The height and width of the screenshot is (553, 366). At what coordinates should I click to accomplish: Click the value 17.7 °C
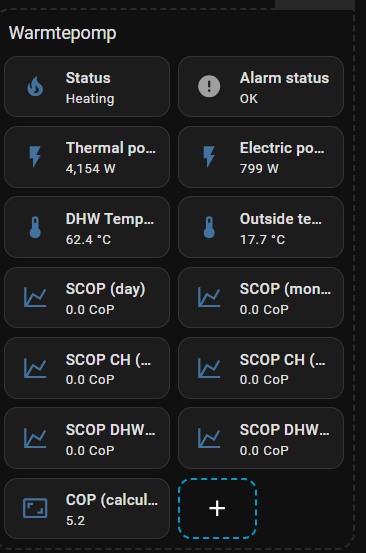262,240
